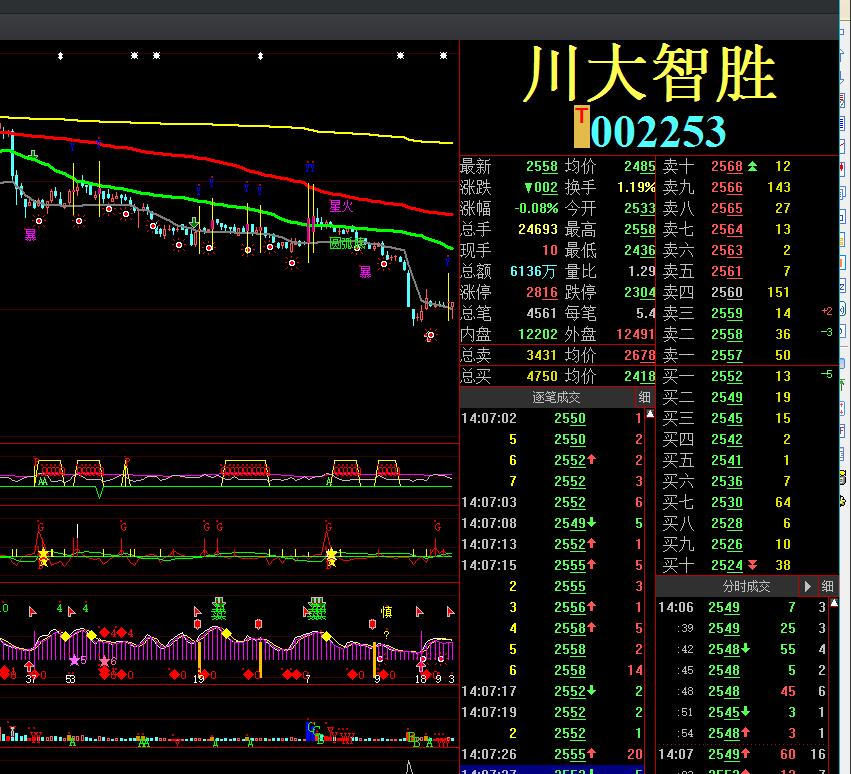Click the 最新 value 2558
The height and width of the screenshot is (774, 851).
pyautogui.click(x=542, y=167)
